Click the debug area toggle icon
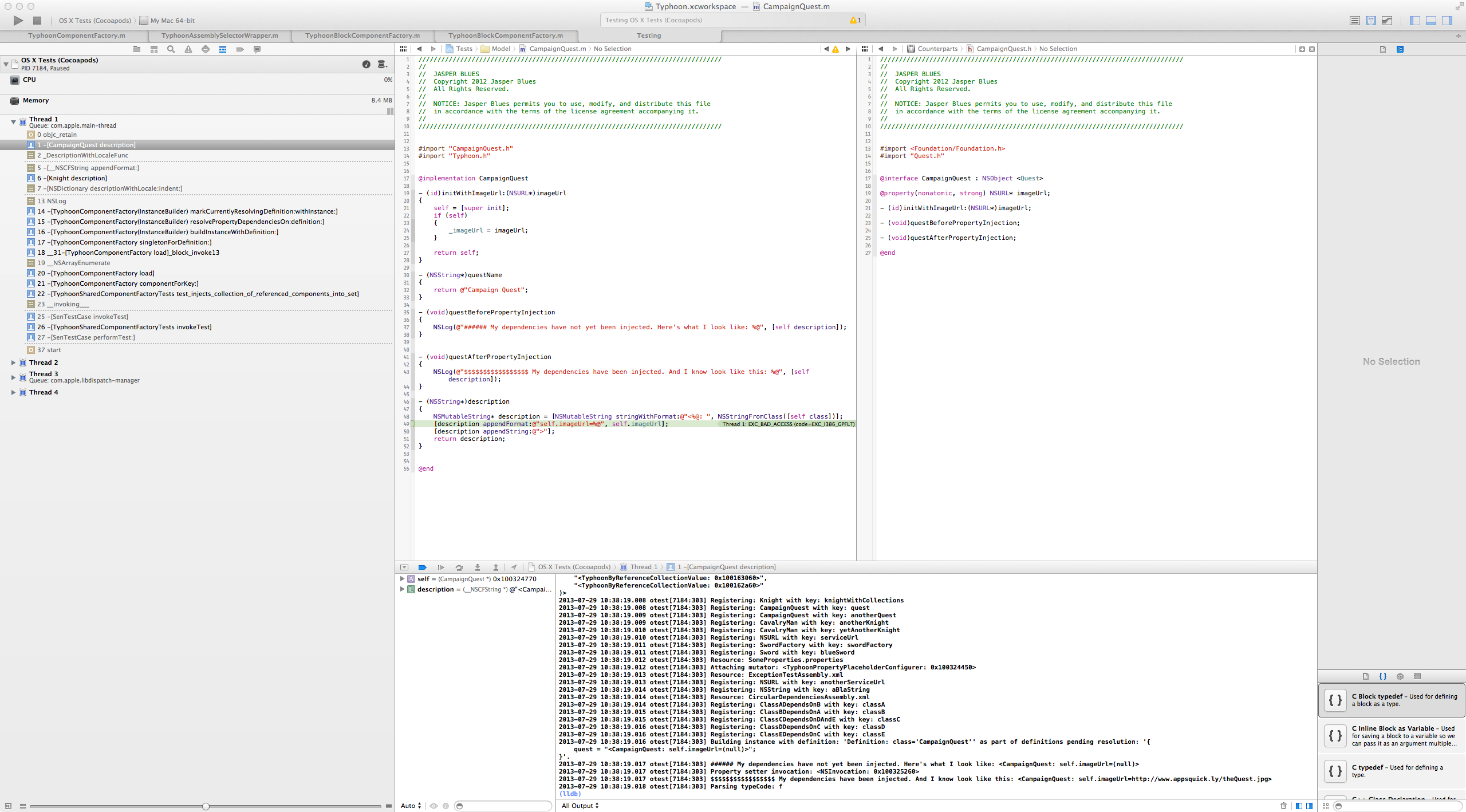Viewport: 1466px width, 812px height. [1432, 20]
